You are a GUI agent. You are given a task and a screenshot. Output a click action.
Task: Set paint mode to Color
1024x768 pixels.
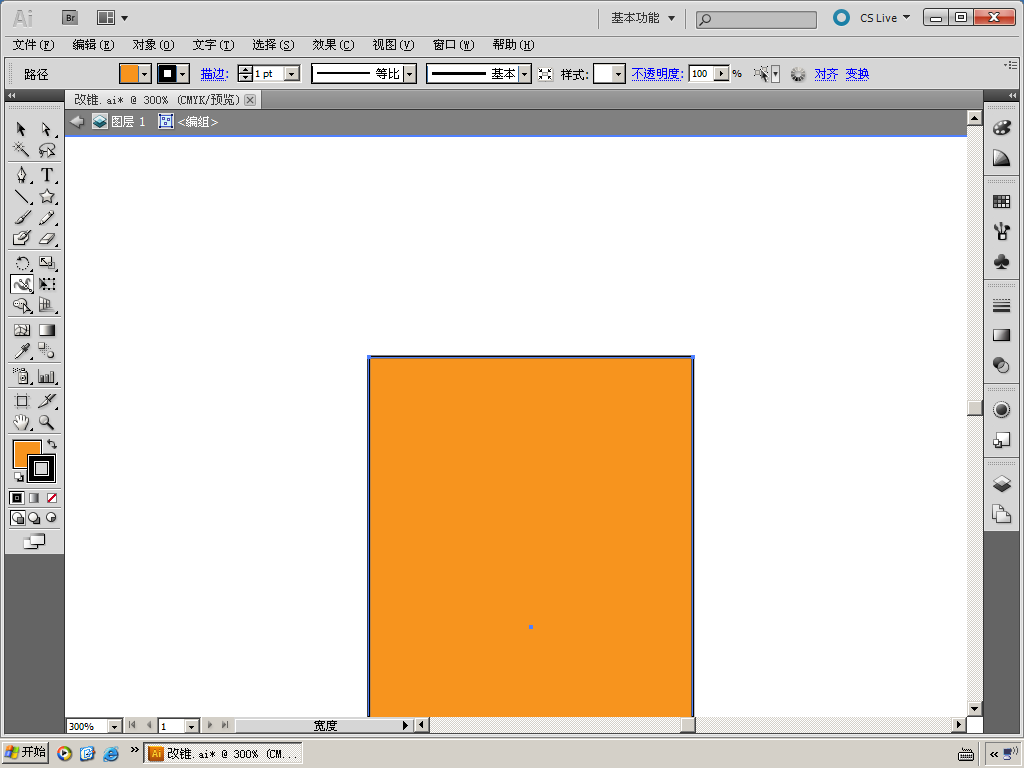pos(17,498)
